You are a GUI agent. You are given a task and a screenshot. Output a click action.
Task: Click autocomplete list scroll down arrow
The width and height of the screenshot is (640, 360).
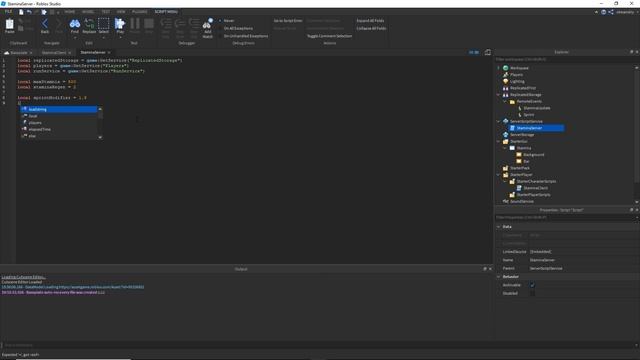[100, 137]
